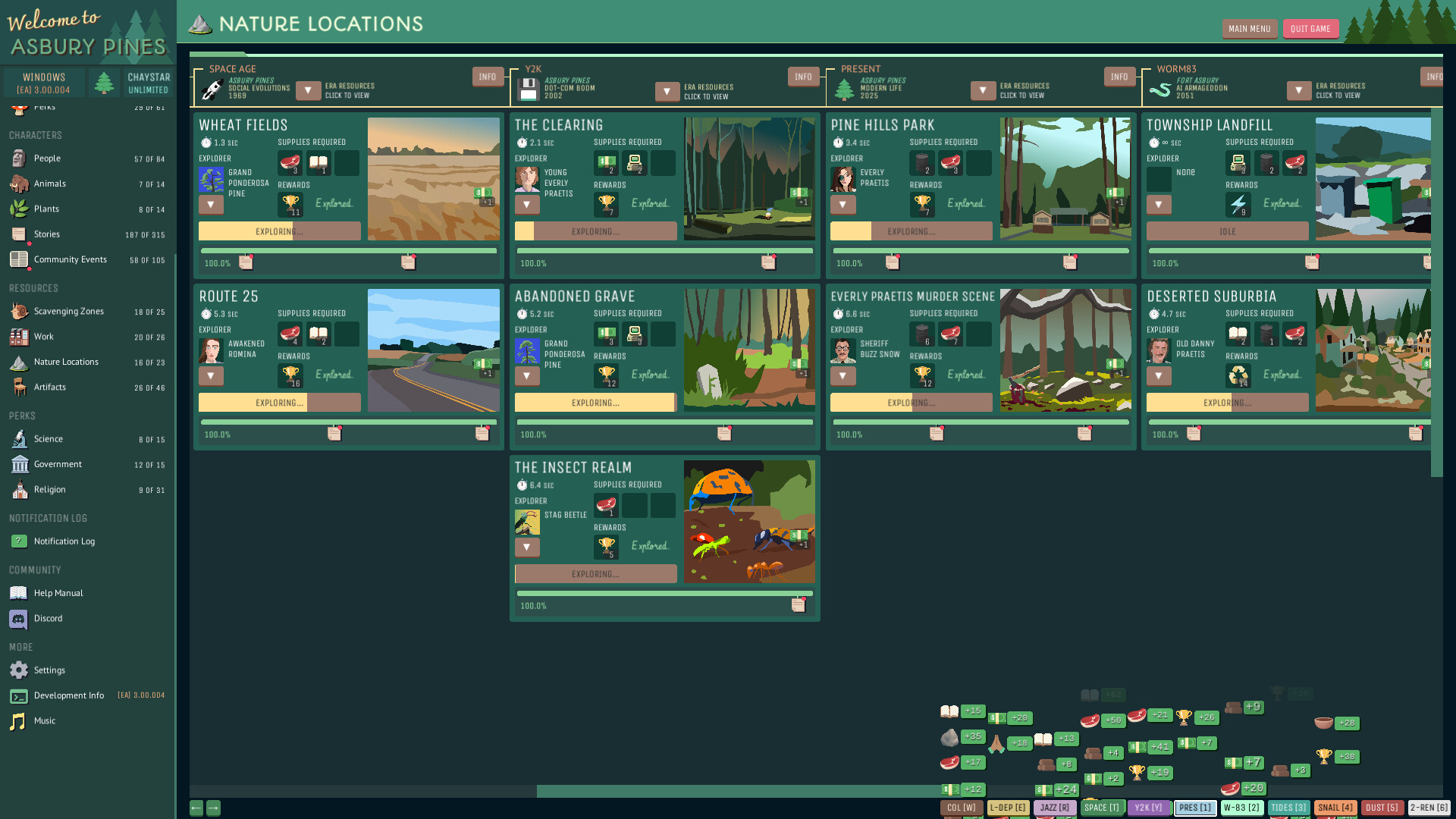Open Scavenging Zones under Resources
The image size is (1456, 819).
pyautogui.click(x=18, y=311)
